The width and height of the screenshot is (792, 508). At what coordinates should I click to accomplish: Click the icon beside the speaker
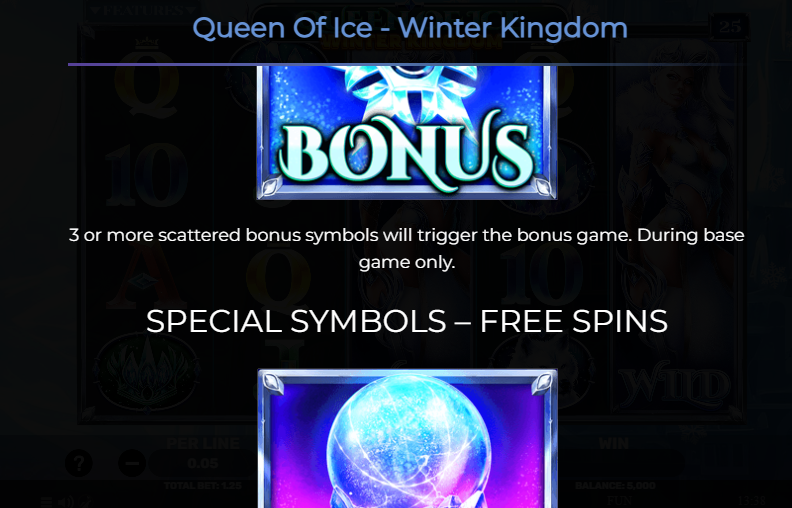[84, 501]
